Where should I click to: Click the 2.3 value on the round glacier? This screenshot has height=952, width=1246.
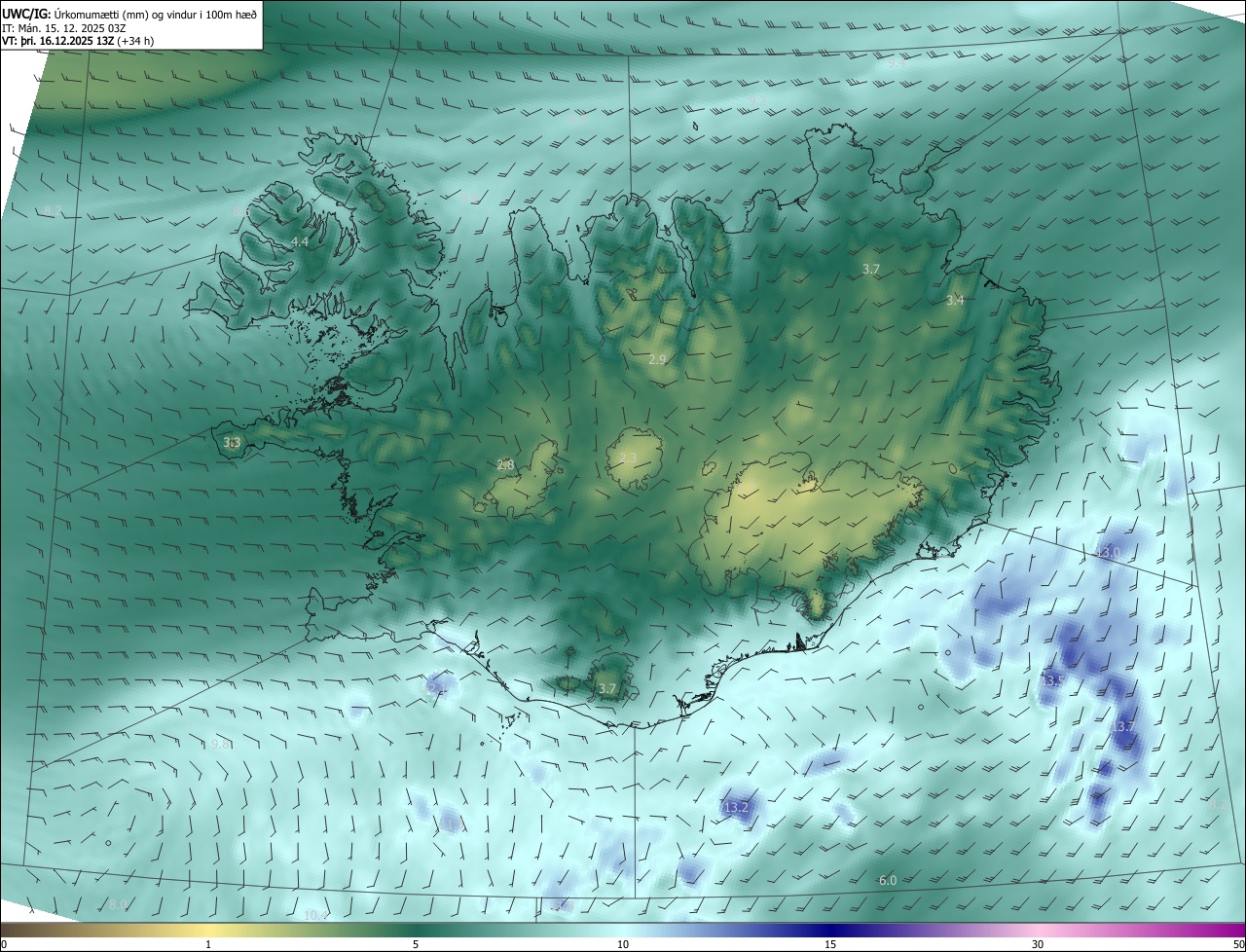pos(628,458)
